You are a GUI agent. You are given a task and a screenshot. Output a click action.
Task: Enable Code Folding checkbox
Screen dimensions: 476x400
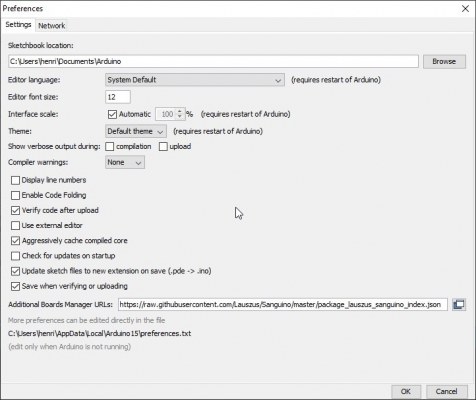[x=15, y=195]
